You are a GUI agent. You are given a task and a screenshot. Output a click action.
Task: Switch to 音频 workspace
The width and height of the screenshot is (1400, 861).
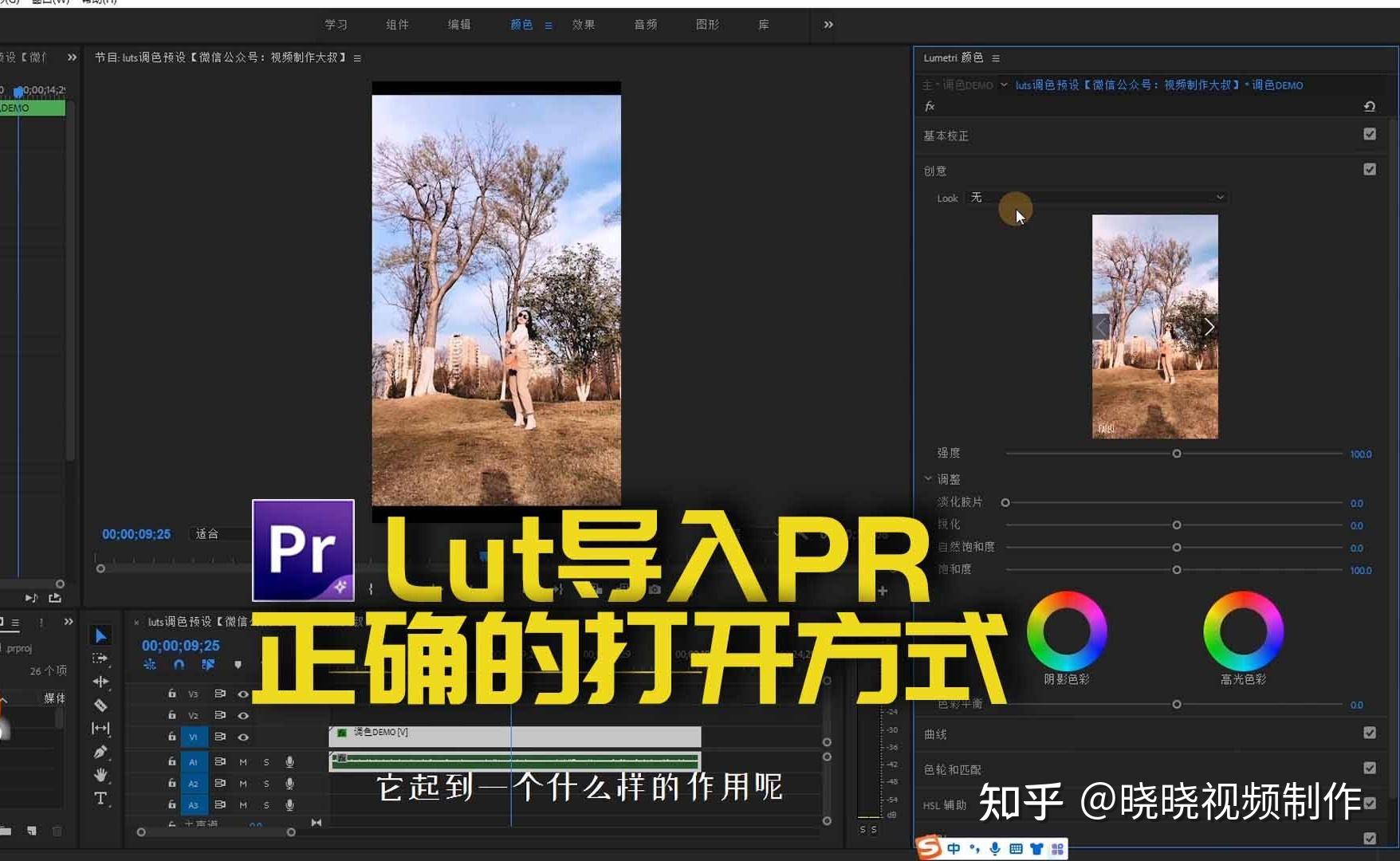tap(645, 25)
